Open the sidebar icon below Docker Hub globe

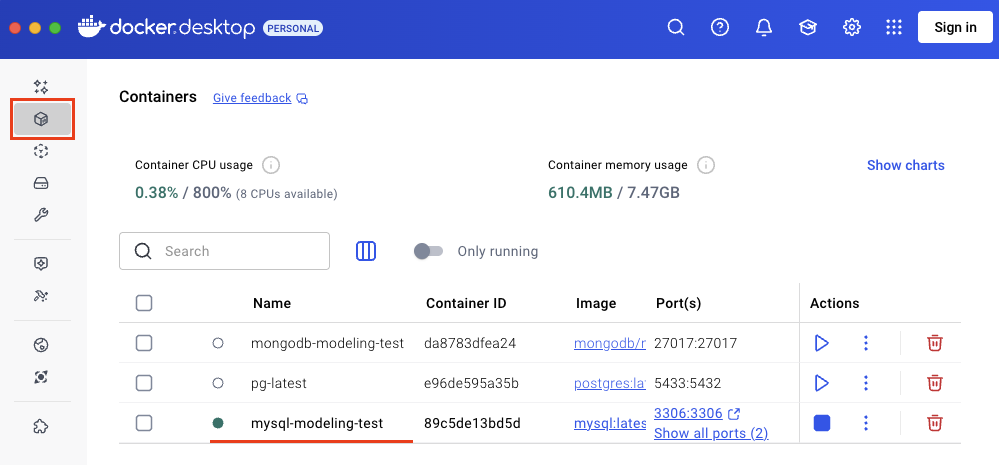tap(41, 378)
